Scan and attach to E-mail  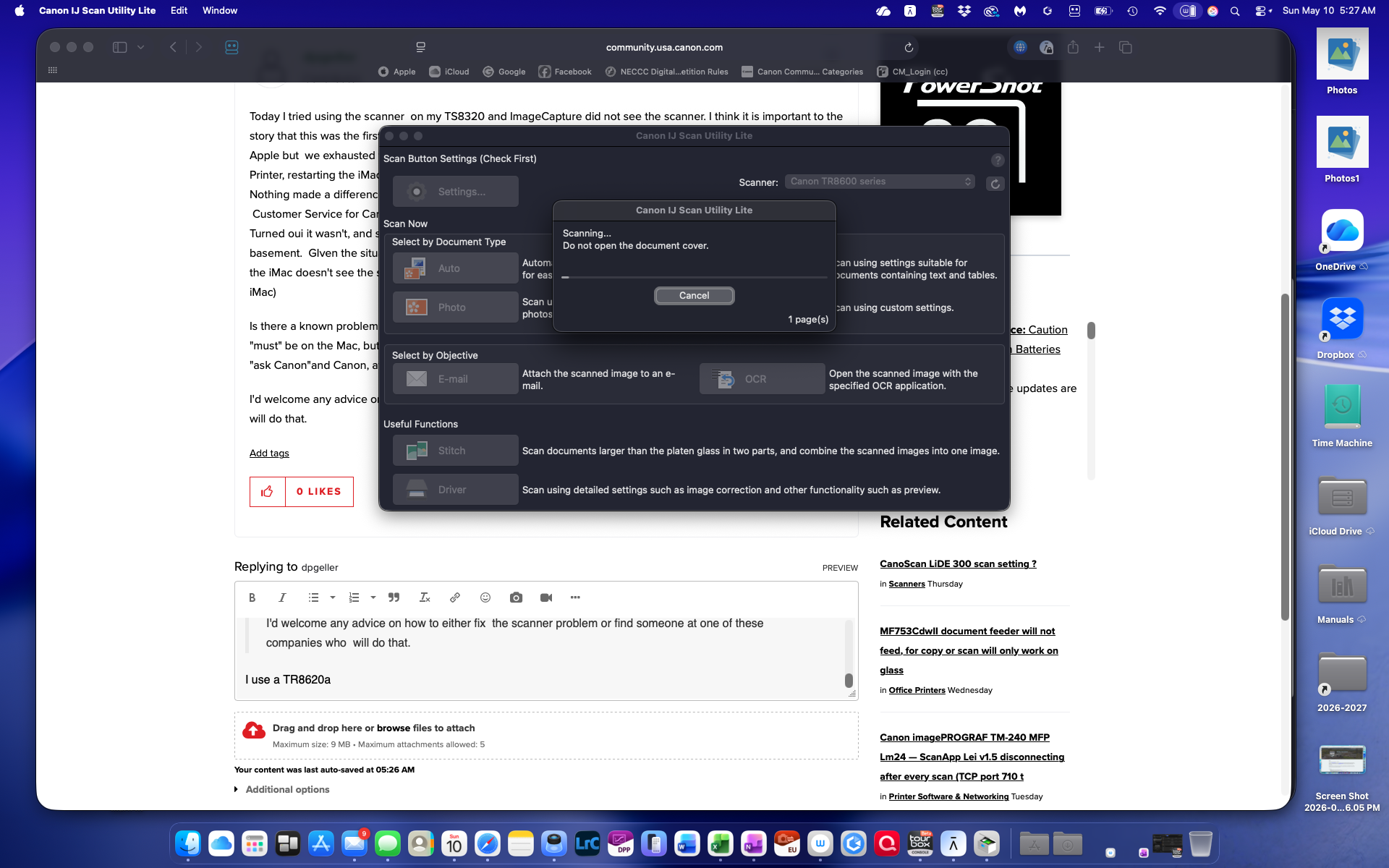coord(455,379)
